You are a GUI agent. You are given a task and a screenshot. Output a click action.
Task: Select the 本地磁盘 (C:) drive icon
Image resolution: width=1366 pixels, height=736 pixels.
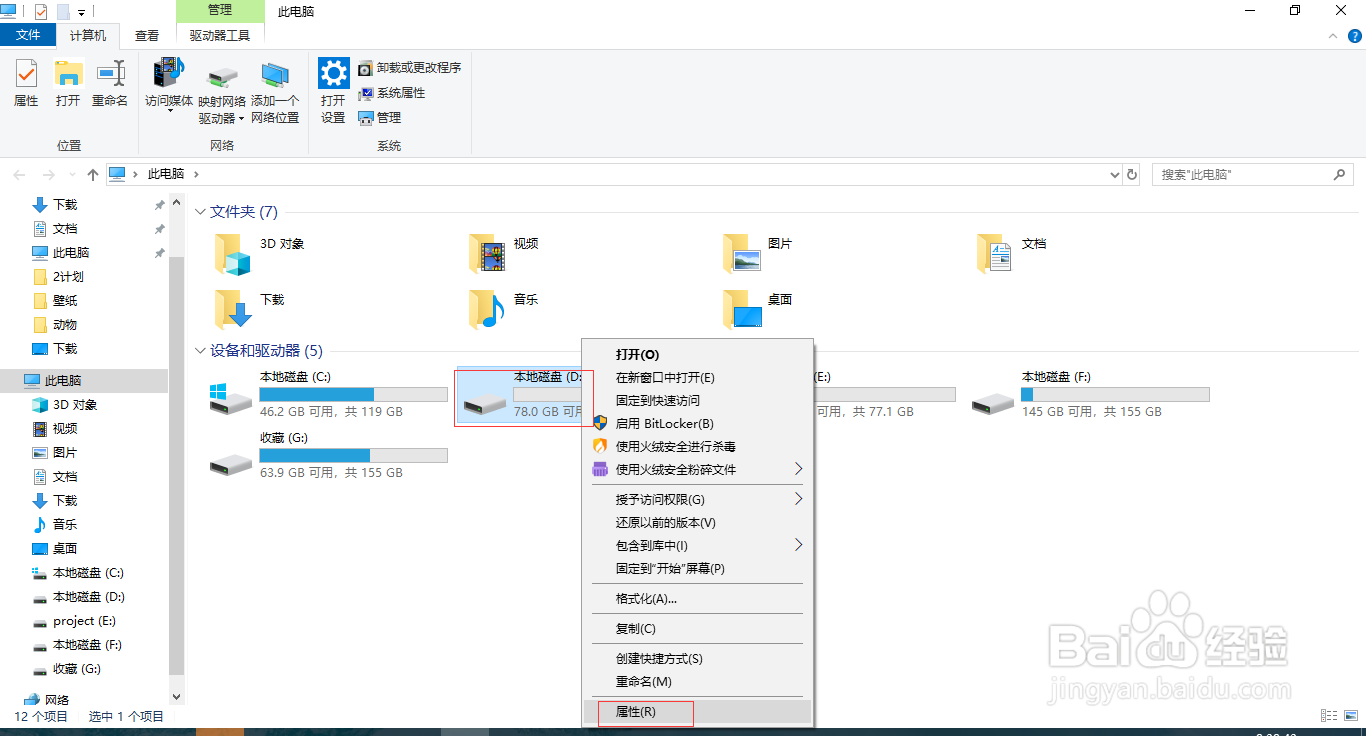231,398
